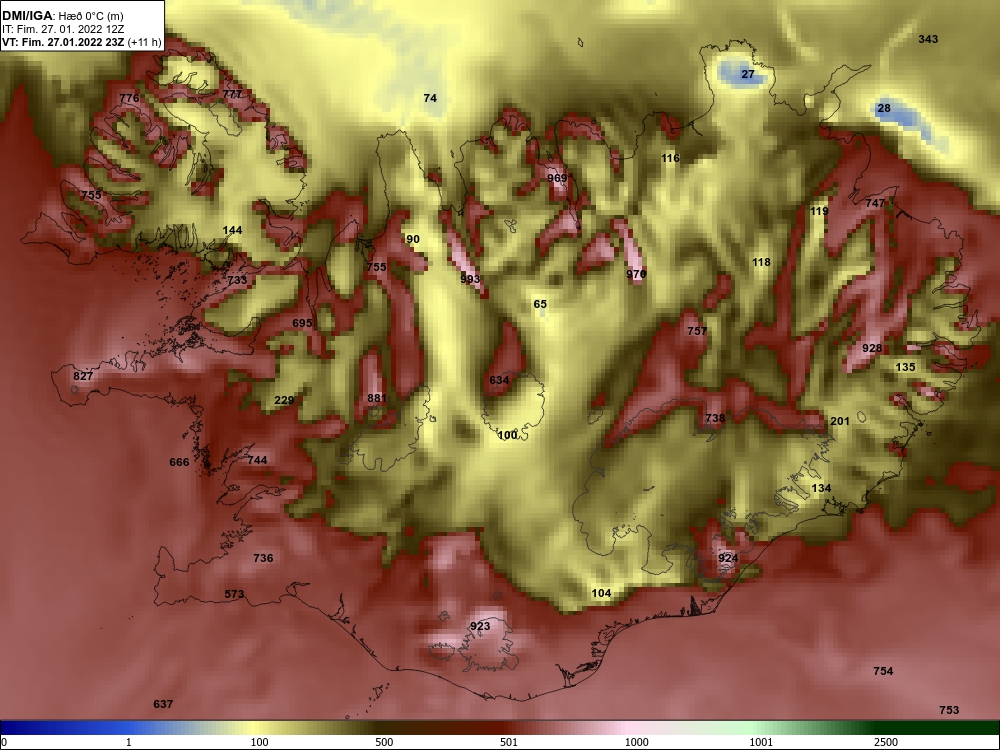
Task: Click the map value 736
Action: coord(263,558)
